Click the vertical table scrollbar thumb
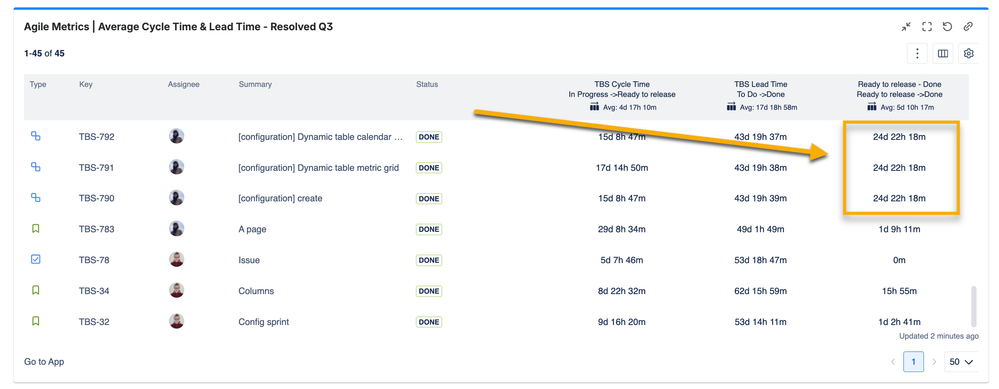The height and width of the screenshot is (389, 999). coord(973,306)
